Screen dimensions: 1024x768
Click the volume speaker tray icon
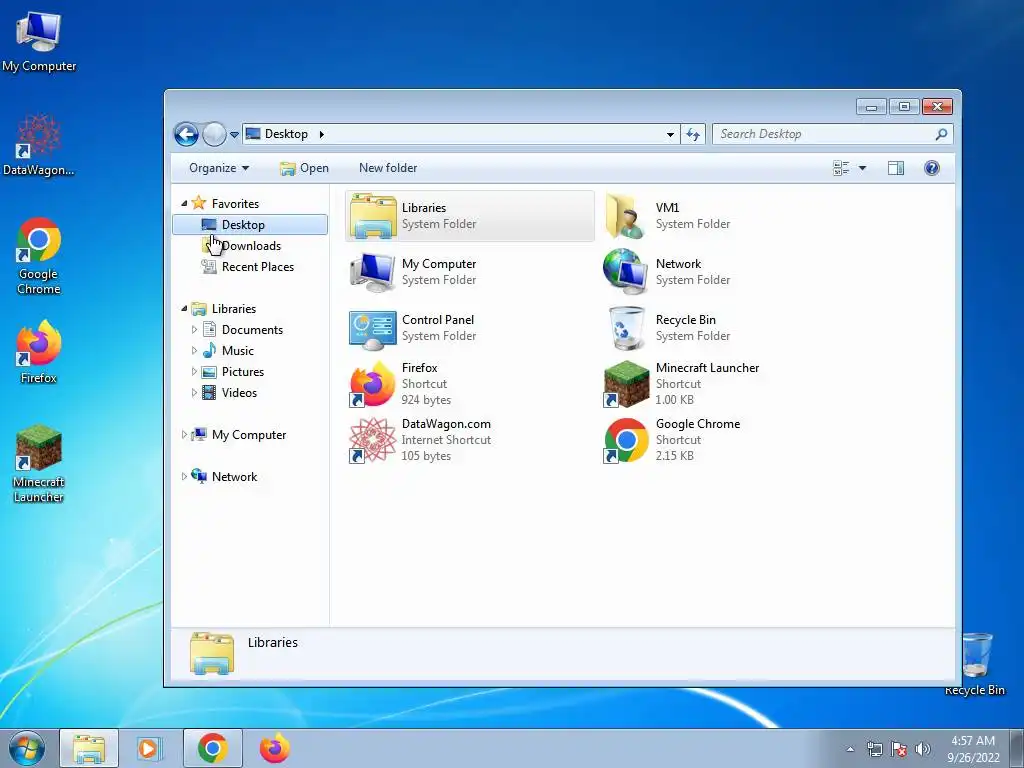[923, 749]
